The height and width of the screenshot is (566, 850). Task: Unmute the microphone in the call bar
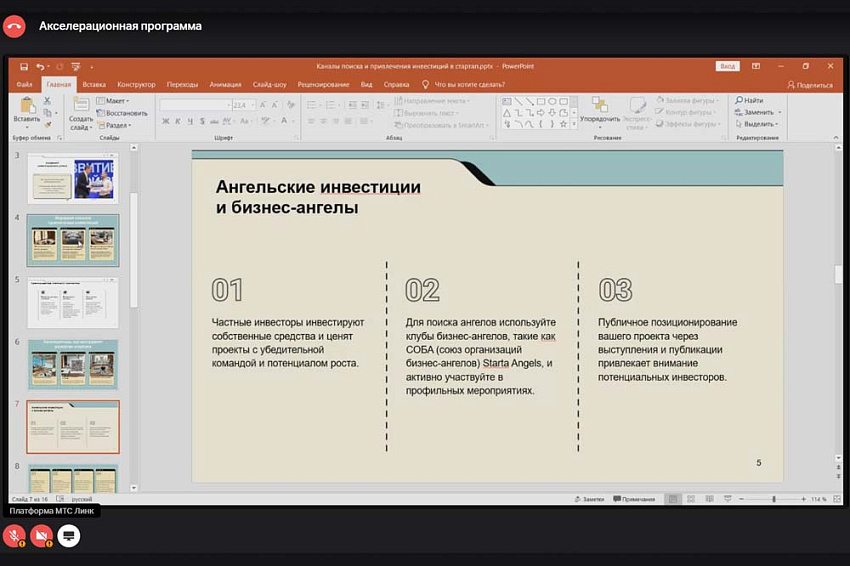click(x=14, y=536)
